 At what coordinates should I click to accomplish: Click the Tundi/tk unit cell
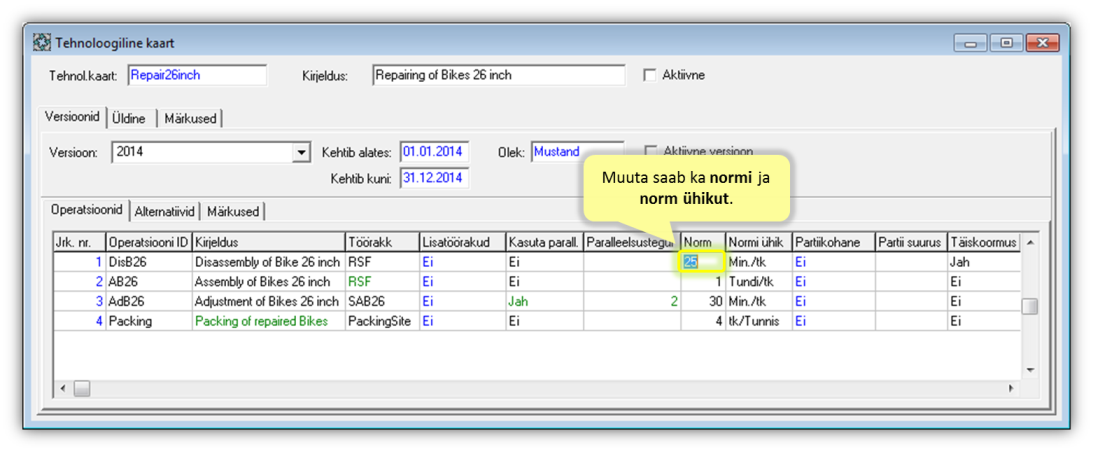[758, 282]
